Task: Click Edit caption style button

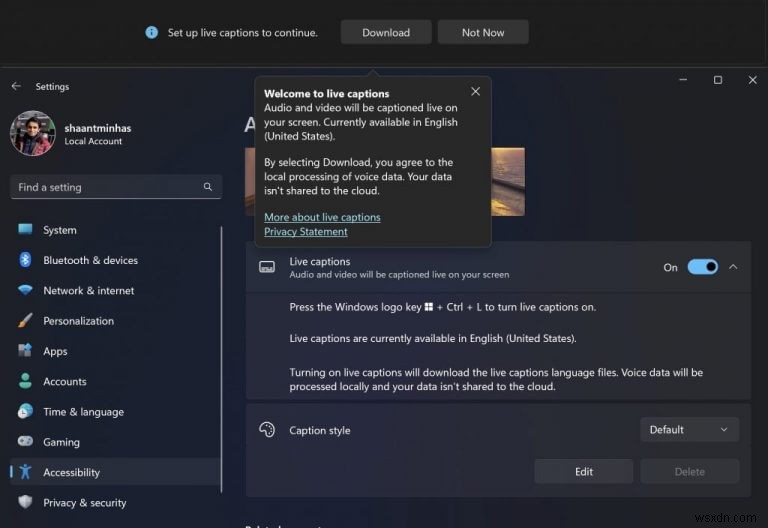Action: pos(583,471)
